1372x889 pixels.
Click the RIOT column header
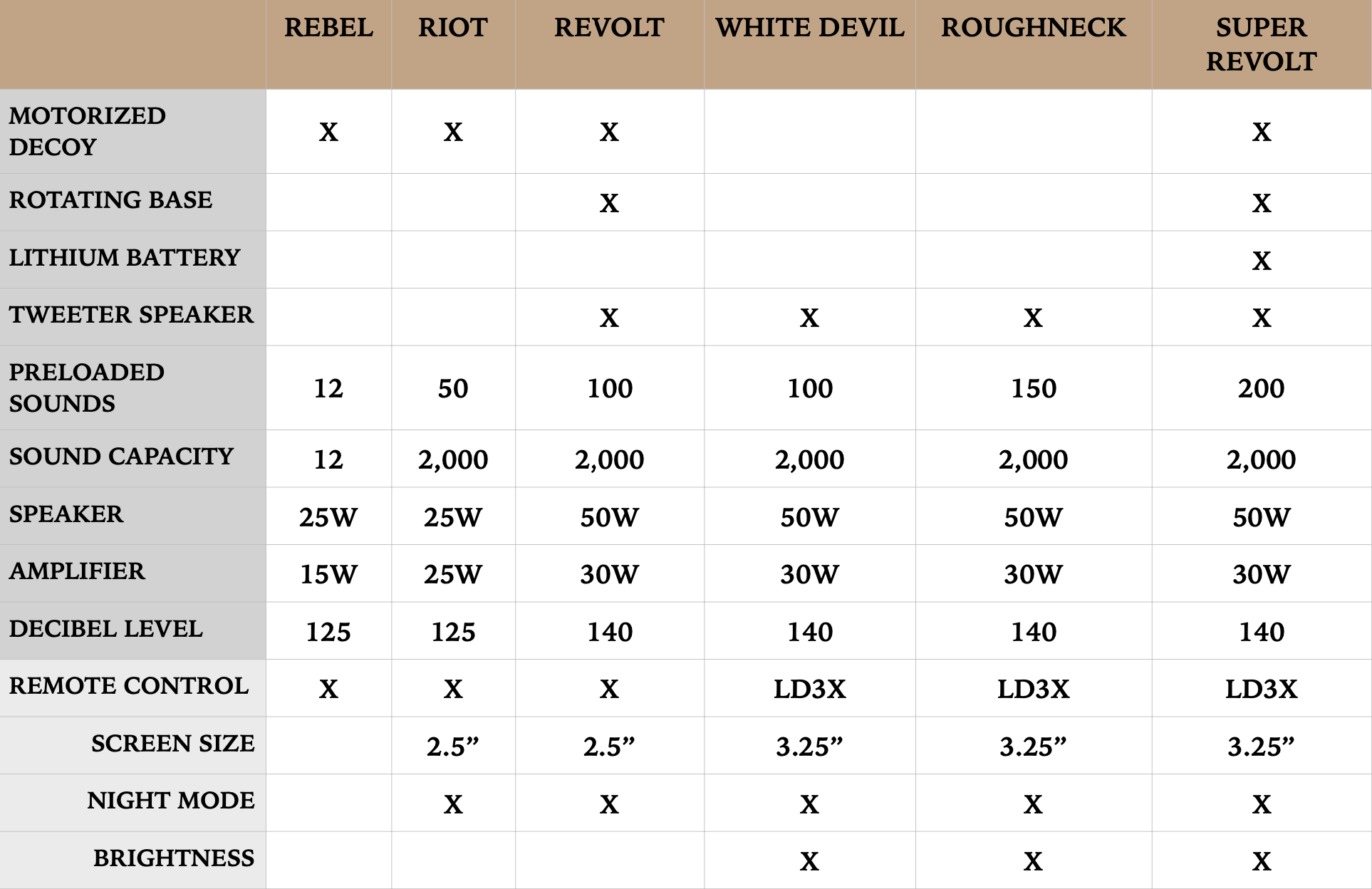point(453,28)
